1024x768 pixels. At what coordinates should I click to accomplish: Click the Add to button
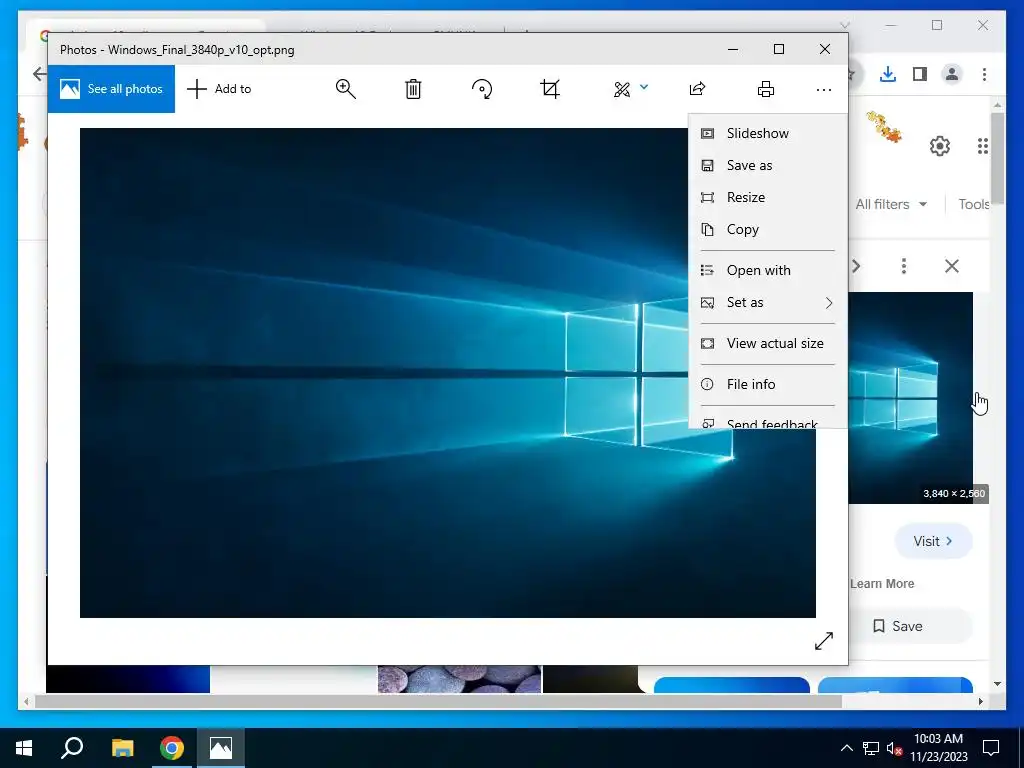click(219, 89)
